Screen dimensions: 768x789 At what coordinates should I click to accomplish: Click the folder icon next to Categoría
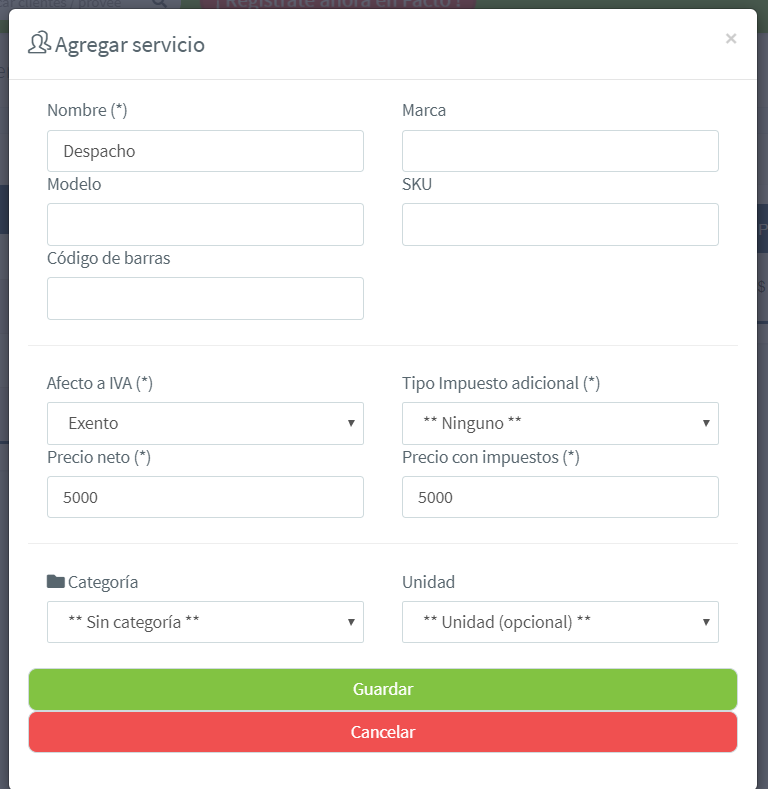pyautogui.click(x=55, y=582)
